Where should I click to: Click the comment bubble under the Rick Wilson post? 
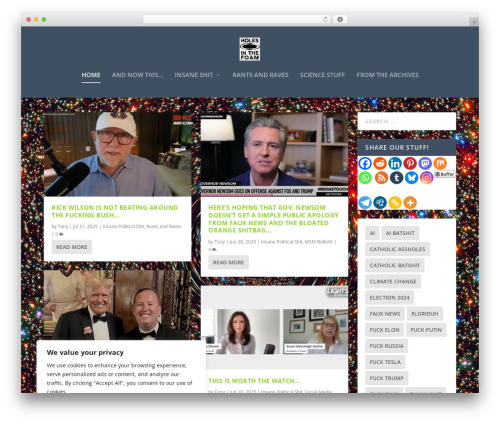(x=61, y=234)
